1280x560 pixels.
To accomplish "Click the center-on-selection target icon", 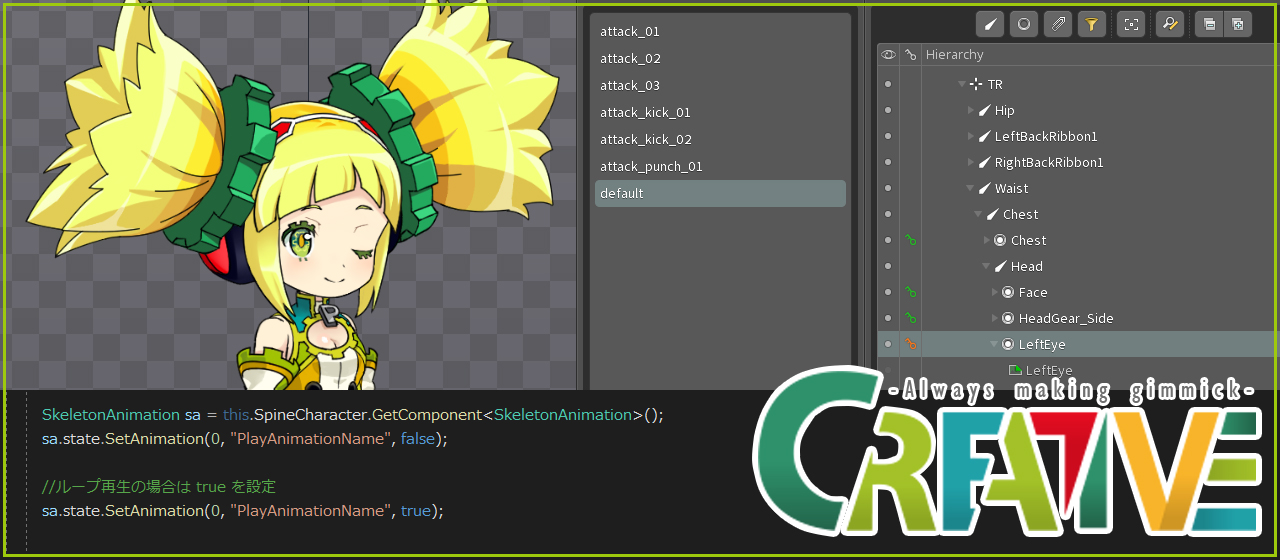I will point(1131,24).
